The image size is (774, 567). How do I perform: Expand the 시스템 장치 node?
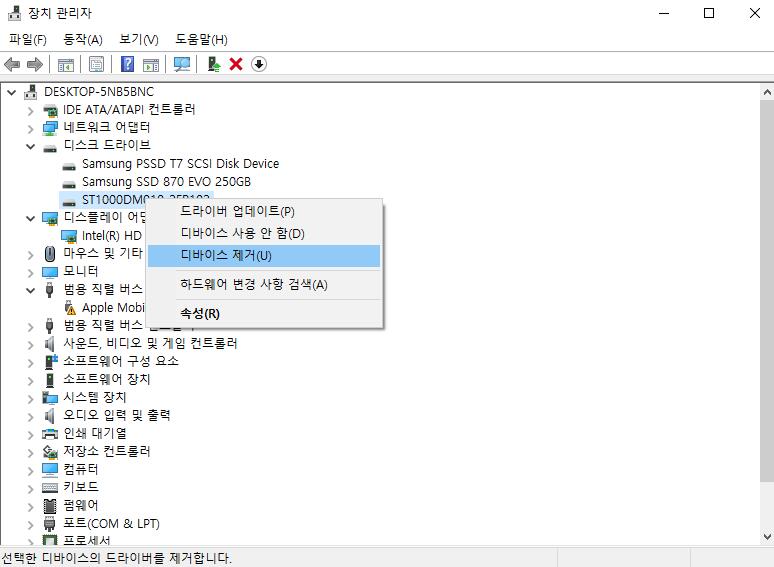31,398
